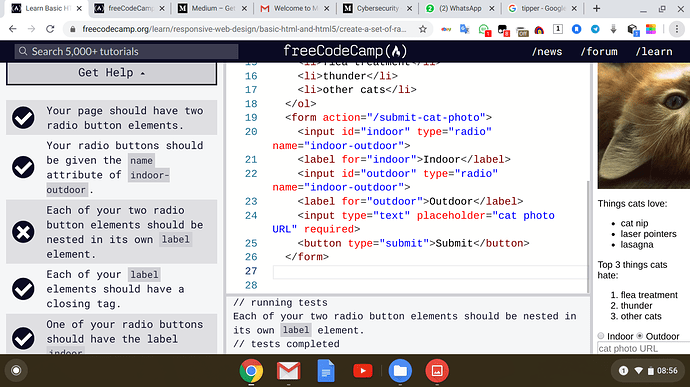
Task: Open Files app in the shelf
Action: [400, 371]
